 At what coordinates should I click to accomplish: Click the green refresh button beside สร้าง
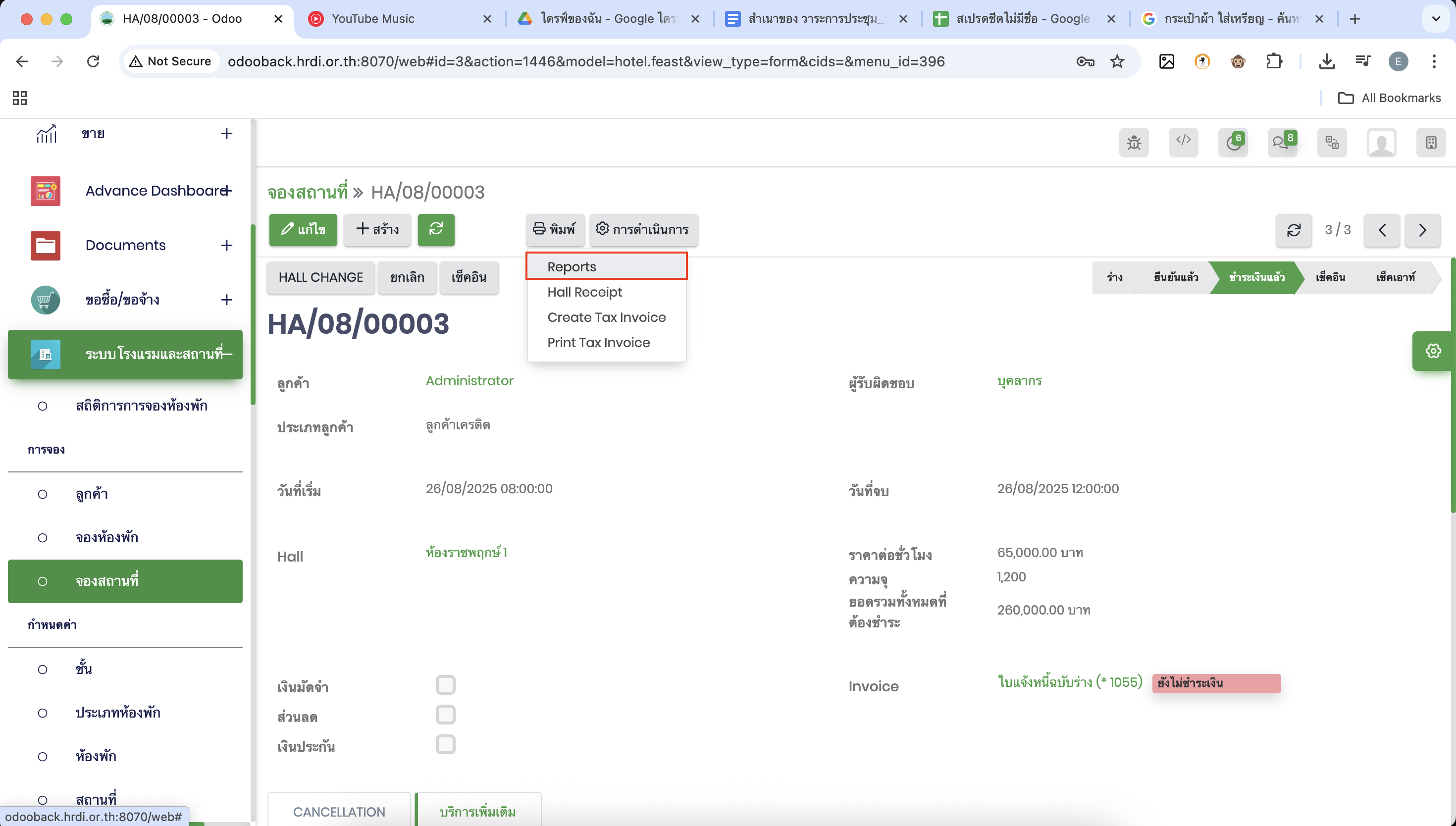436,229
